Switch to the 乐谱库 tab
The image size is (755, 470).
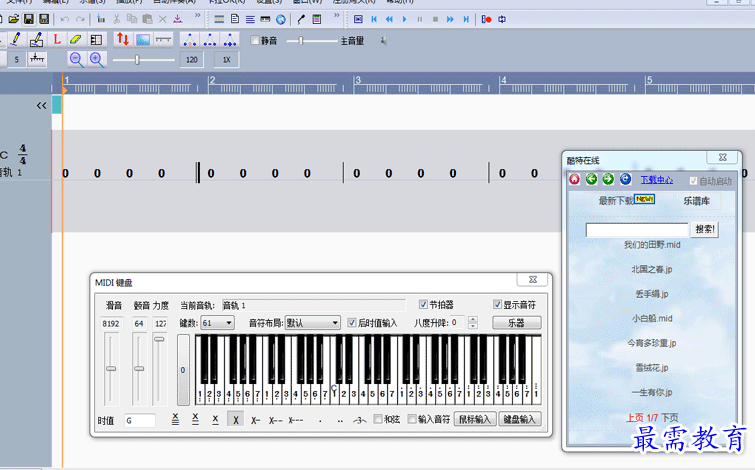(x=697, y=201)
